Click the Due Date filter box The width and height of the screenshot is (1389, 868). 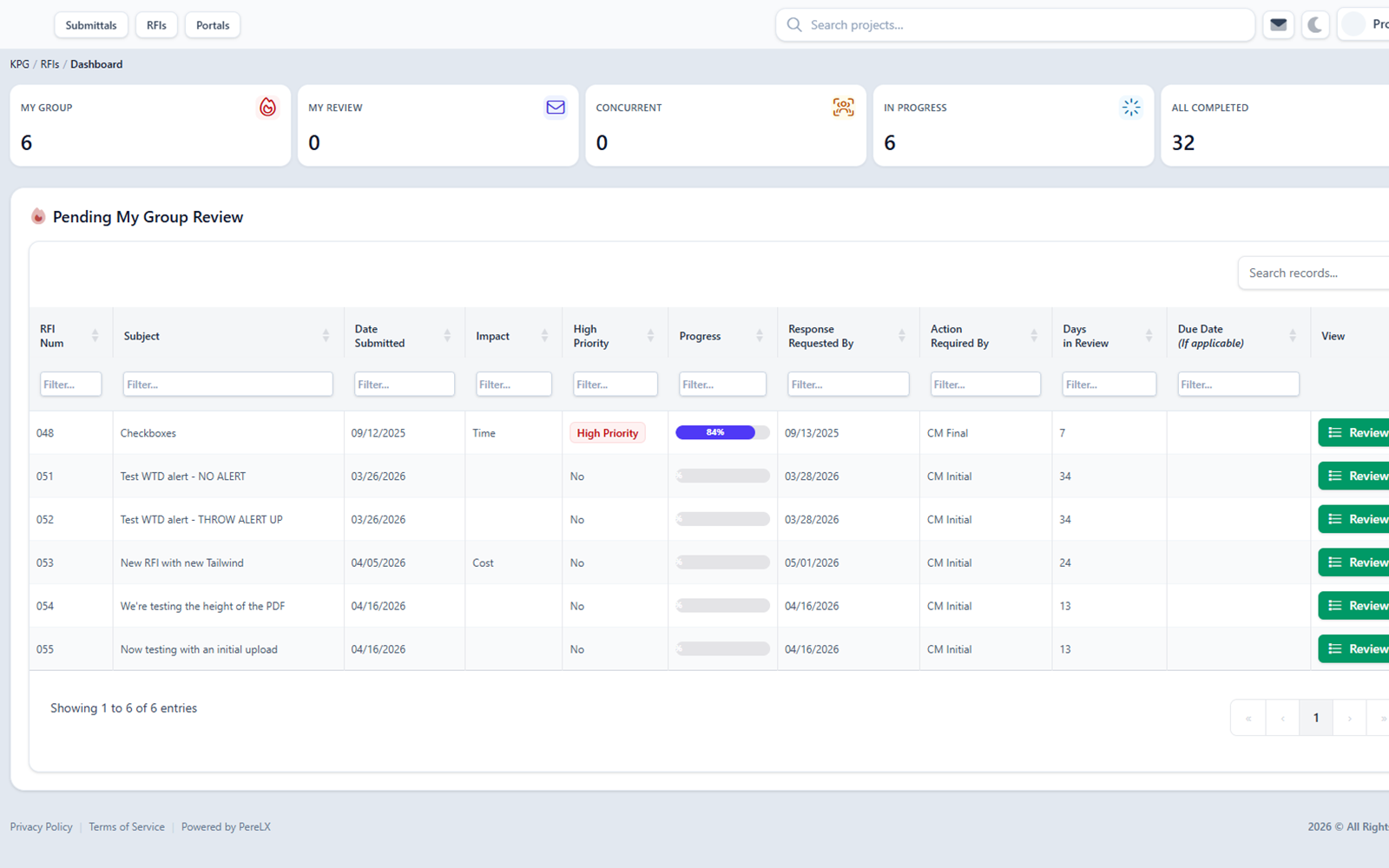1239,385
